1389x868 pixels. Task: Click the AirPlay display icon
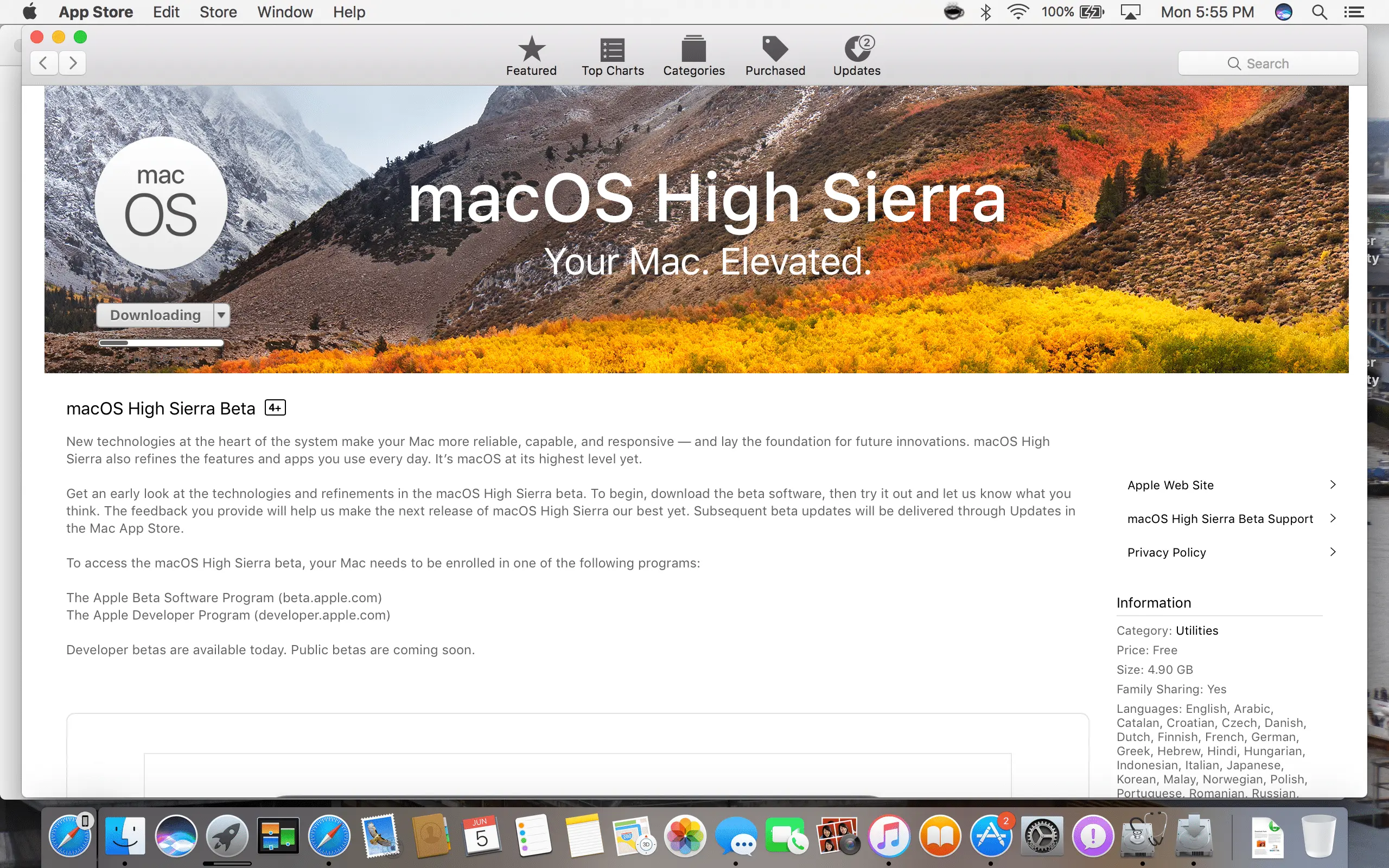[1130, 11]
